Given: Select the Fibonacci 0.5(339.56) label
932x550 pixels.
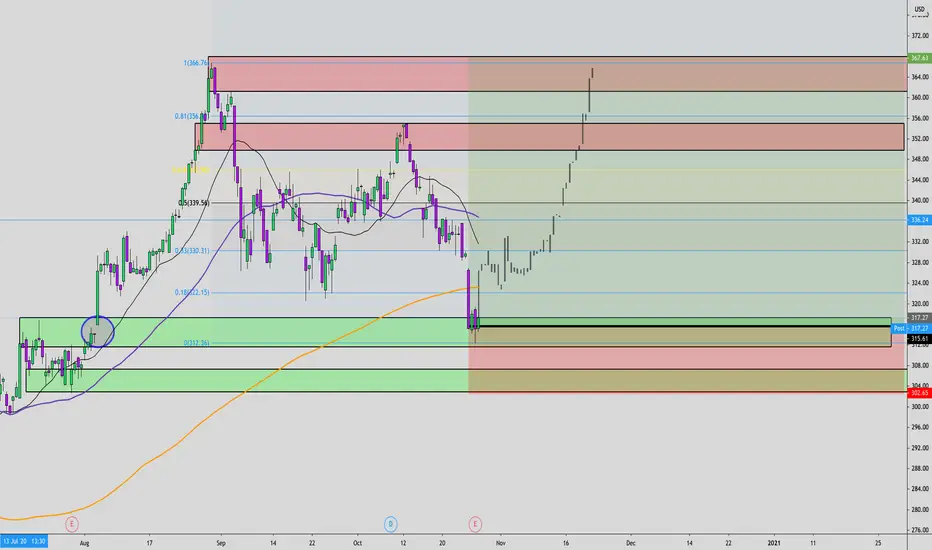Looking at the screenshot, I should tap(194, 203).
